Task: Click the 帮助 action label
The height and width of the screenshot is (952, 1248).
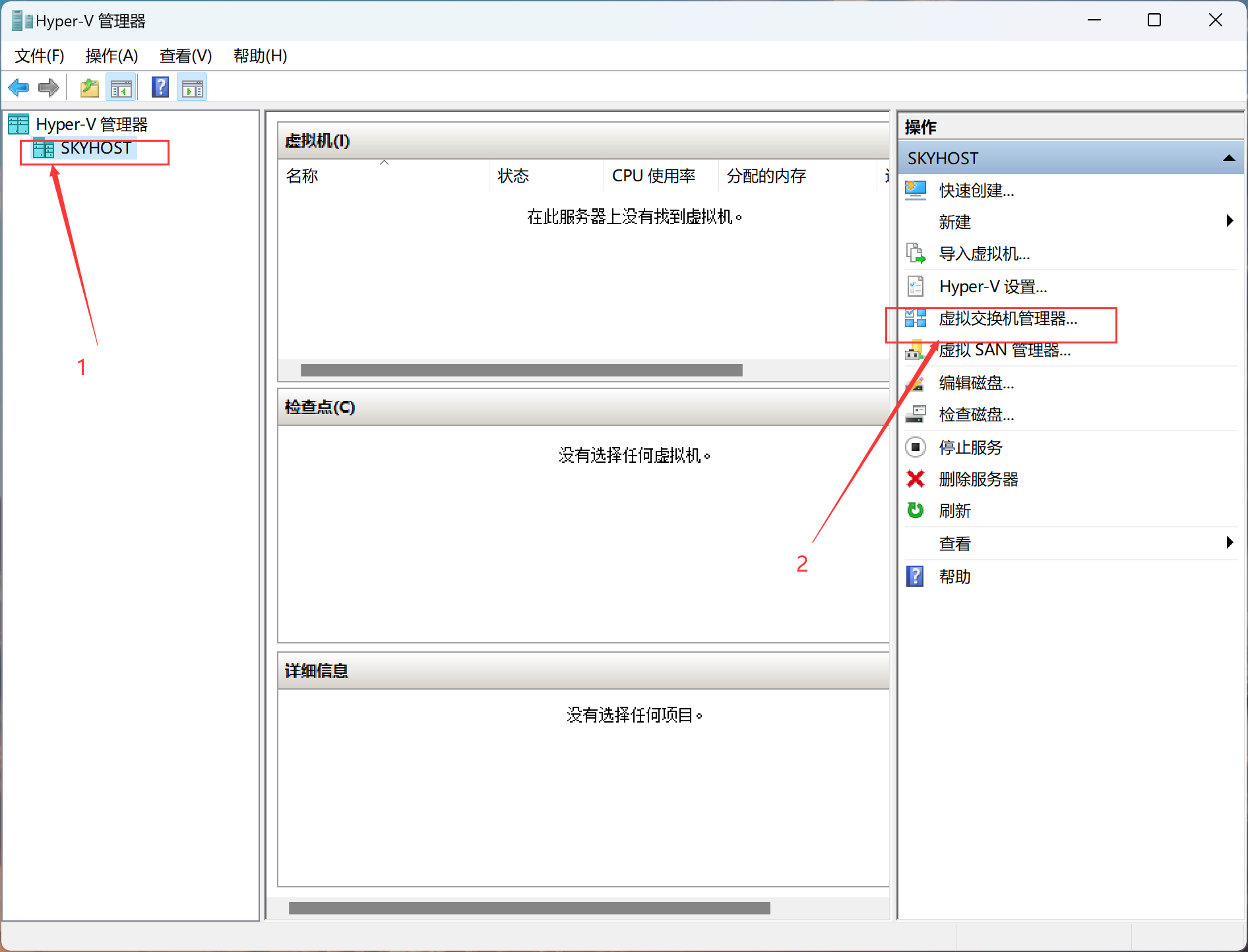Action: [955, 576]
